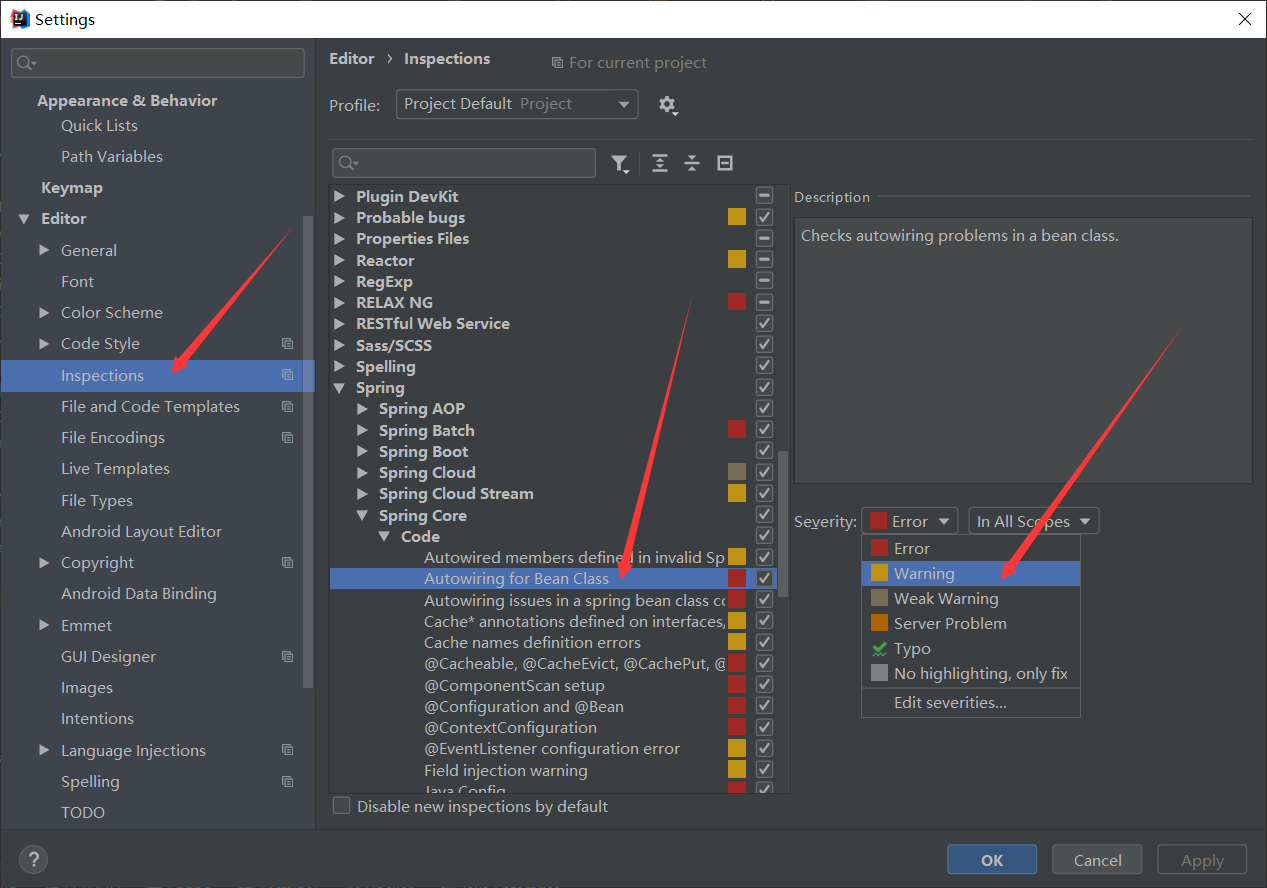Select Autowiring issues in a spring bean class
The height and width of the screenshot is (888, 1267).
coord(574,601)
